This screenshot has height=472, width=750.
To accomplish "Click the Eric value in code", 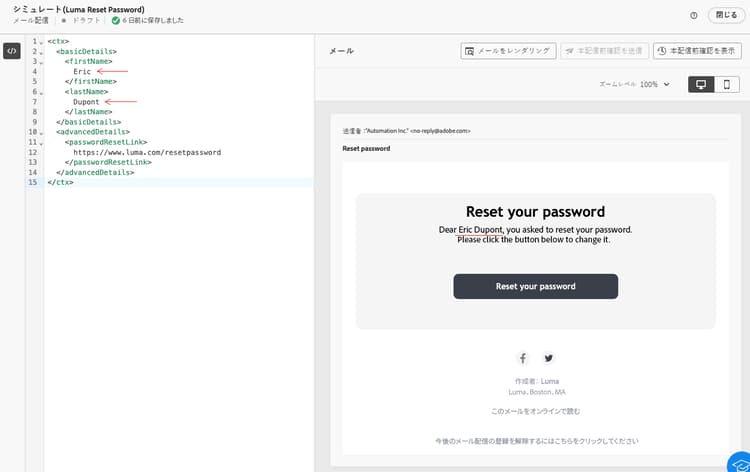I will click(x=82, y=71).
